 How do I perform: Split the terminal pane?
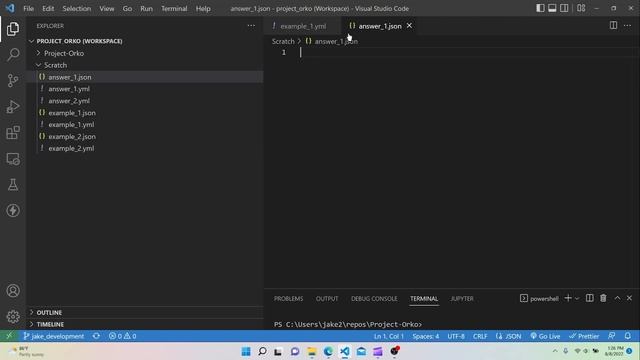tap(590, 298)
